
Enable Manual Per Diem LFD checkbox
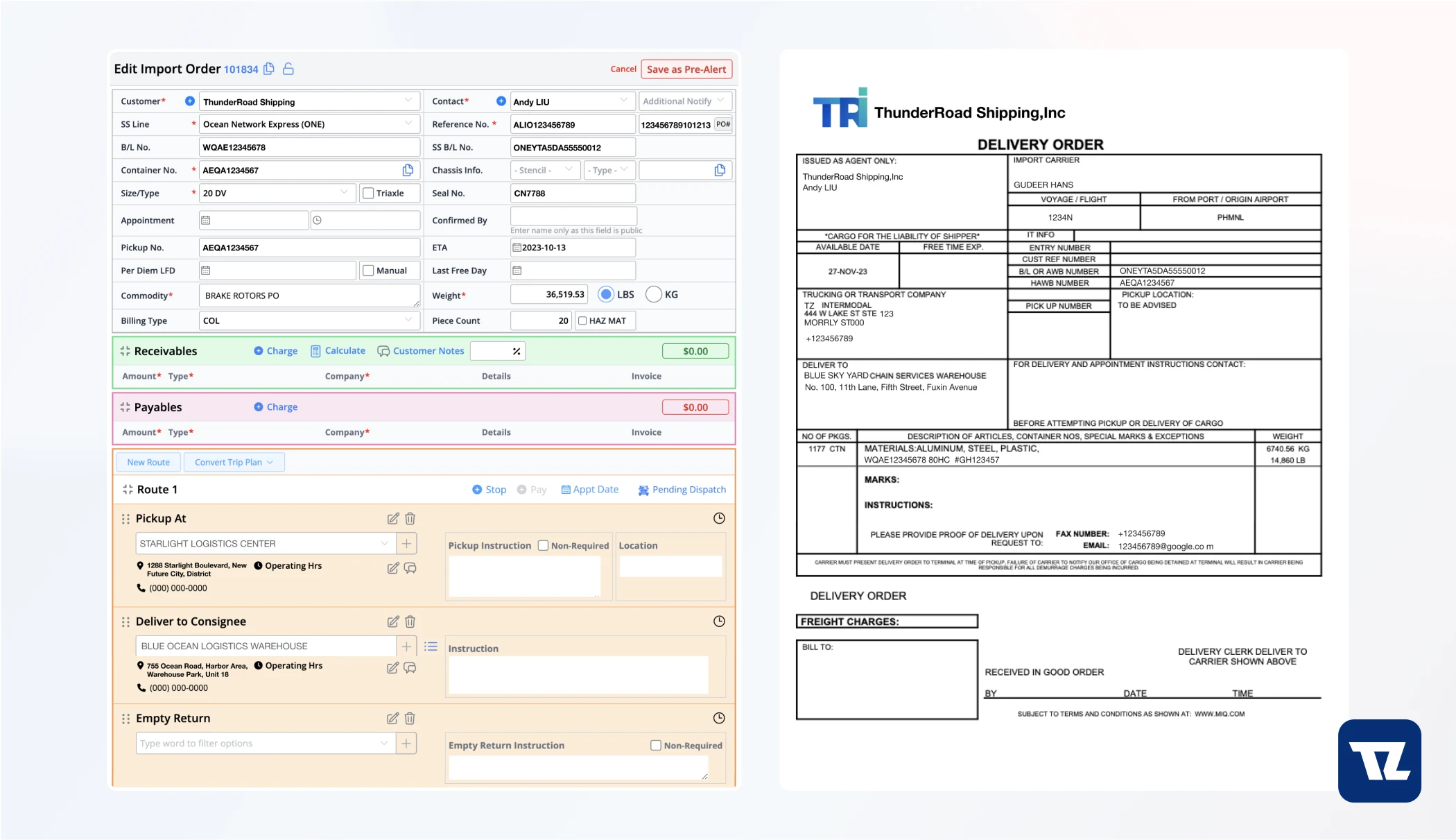368,271
